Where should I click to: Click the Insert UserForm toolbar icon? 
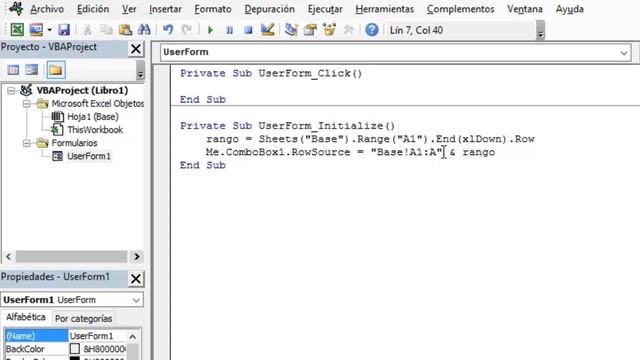point(36,30)
